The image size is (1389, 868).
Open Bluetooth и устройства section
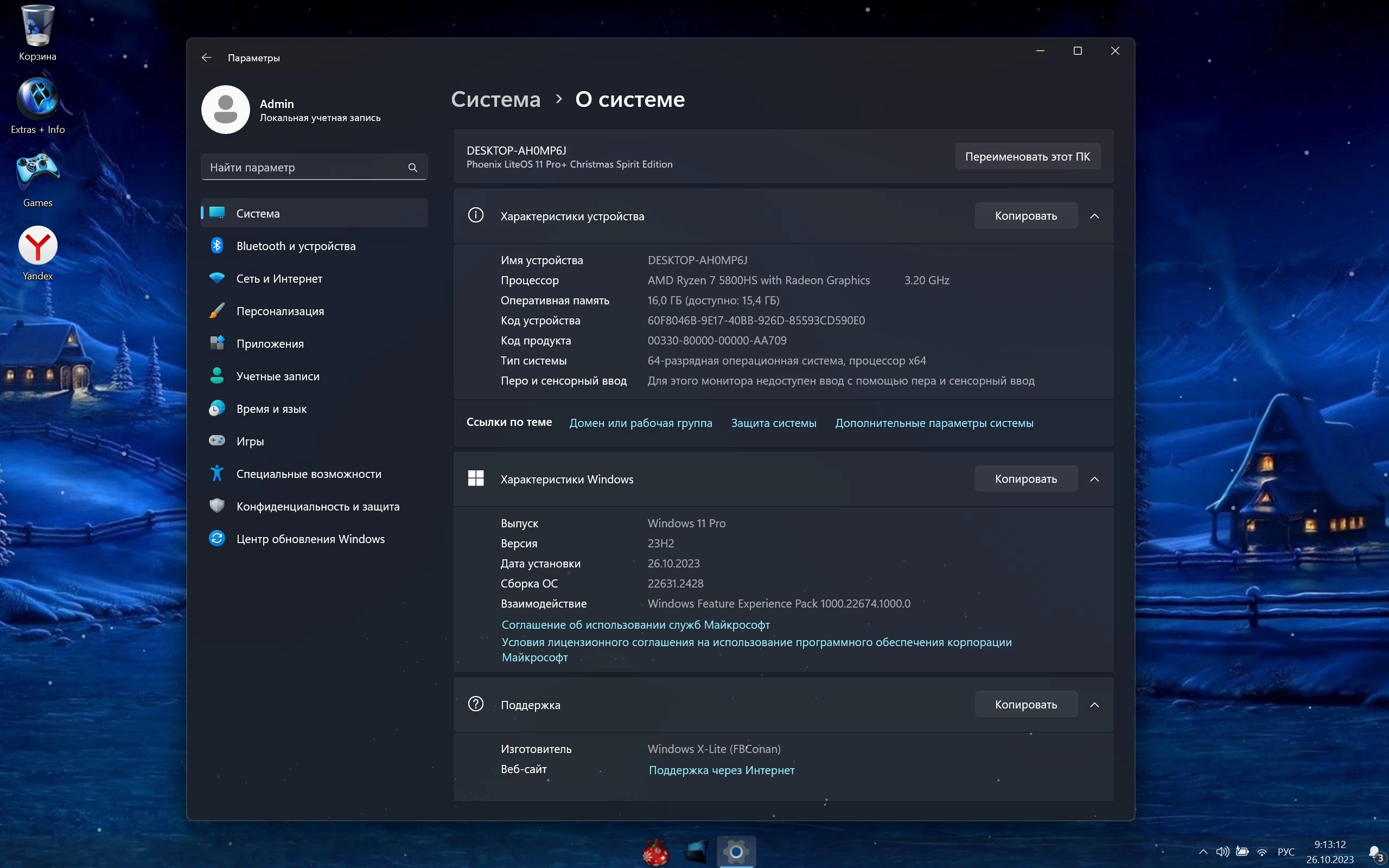tap(296, 246)
